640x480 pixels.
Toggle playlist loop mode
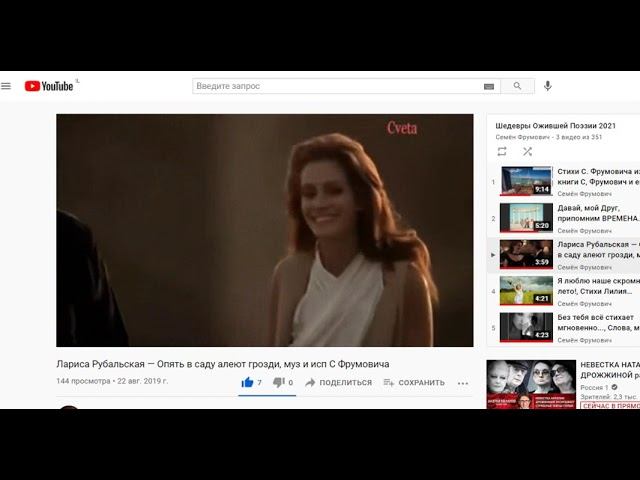(x=502, y=151)
